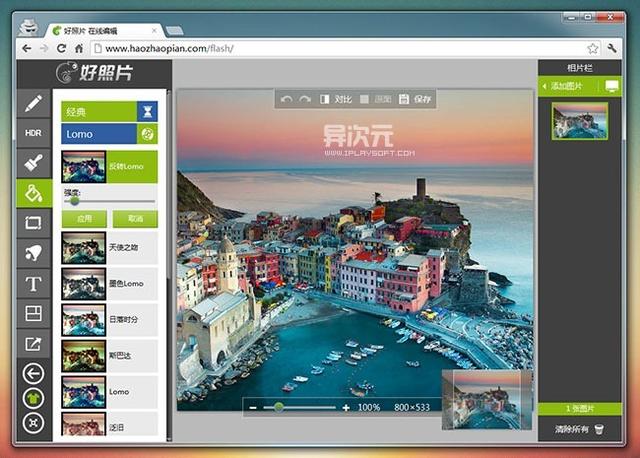
Task: Click the export share icon
Action: [x=34, y=343]
